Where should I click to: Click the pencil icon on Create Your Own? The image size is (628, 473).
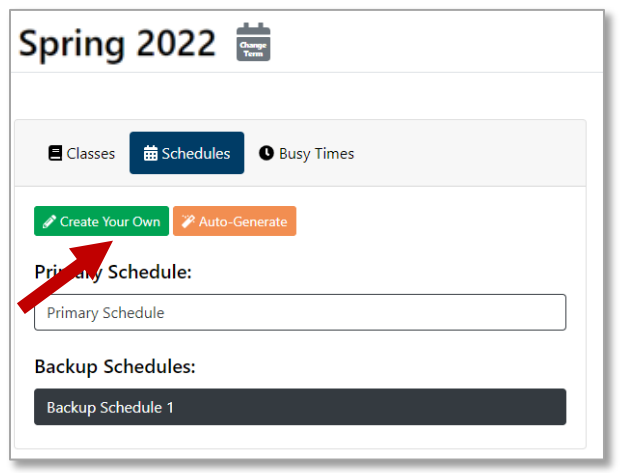click(x=49, y=222)
